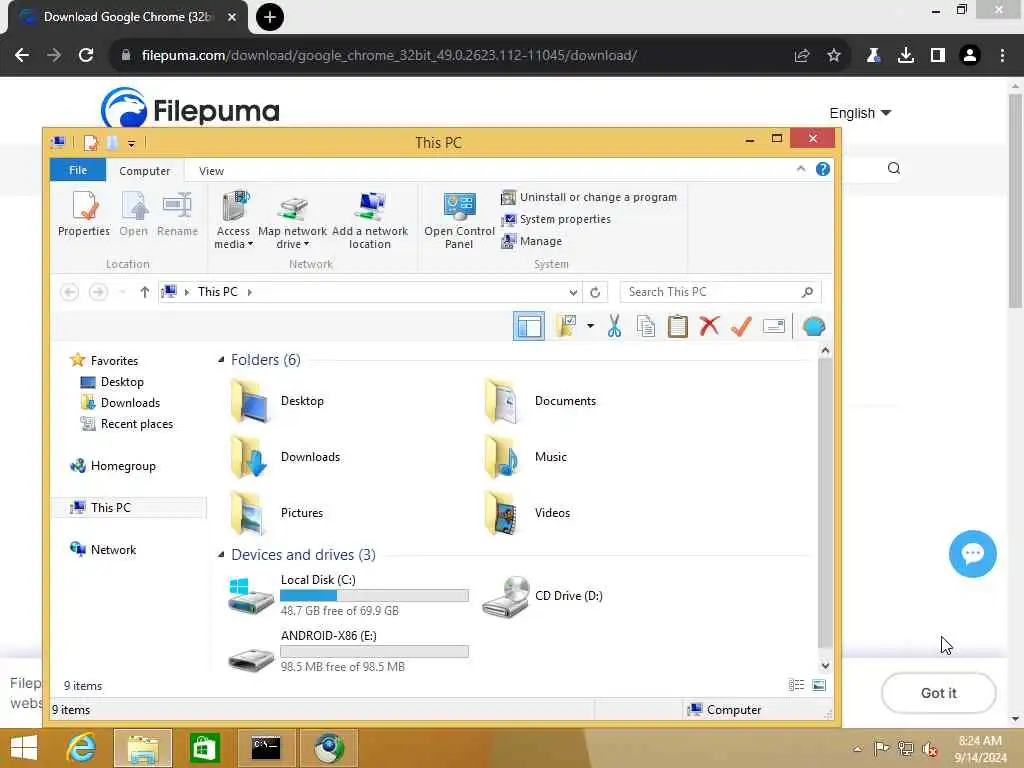Click the Got it button
The width and height of the screenshot is (1024, 768).
click(938, 693)
